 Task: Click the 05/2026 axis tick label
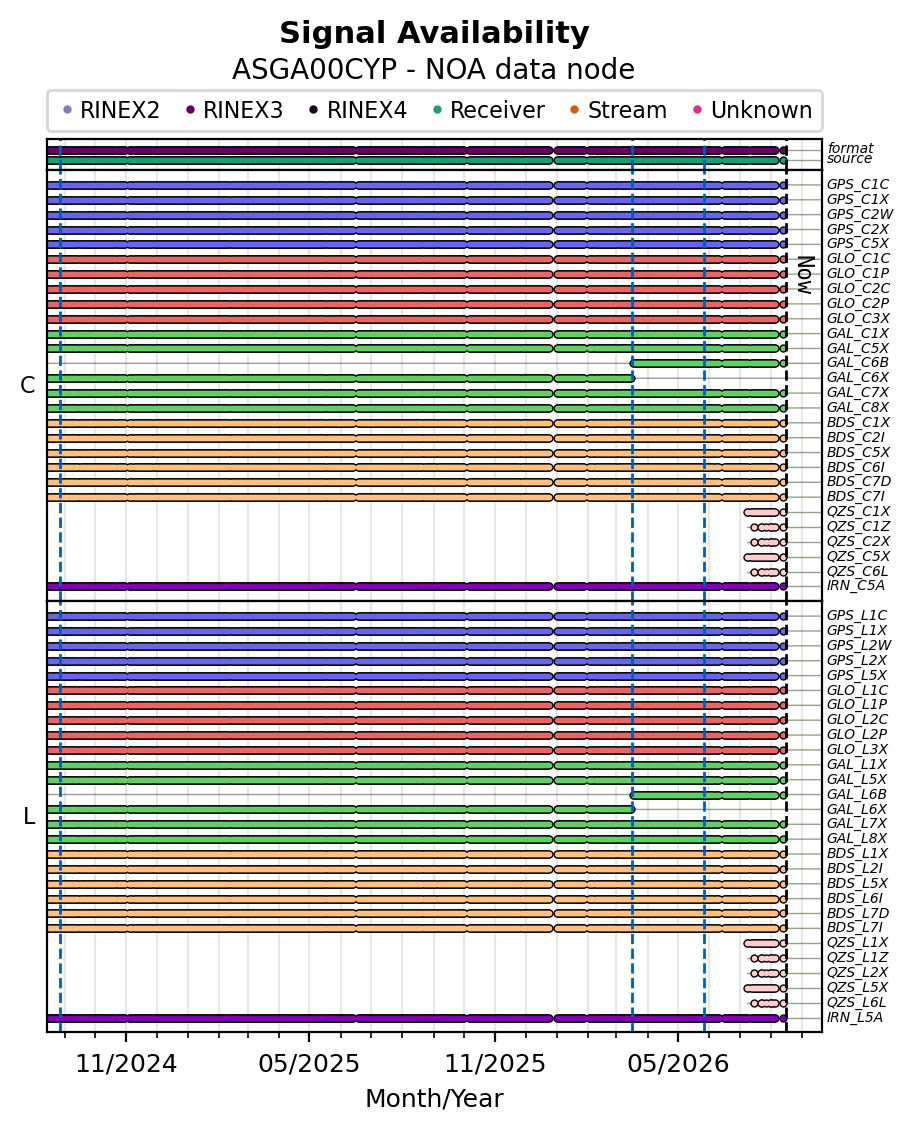pyautogui.click(x=678, y=1064)
